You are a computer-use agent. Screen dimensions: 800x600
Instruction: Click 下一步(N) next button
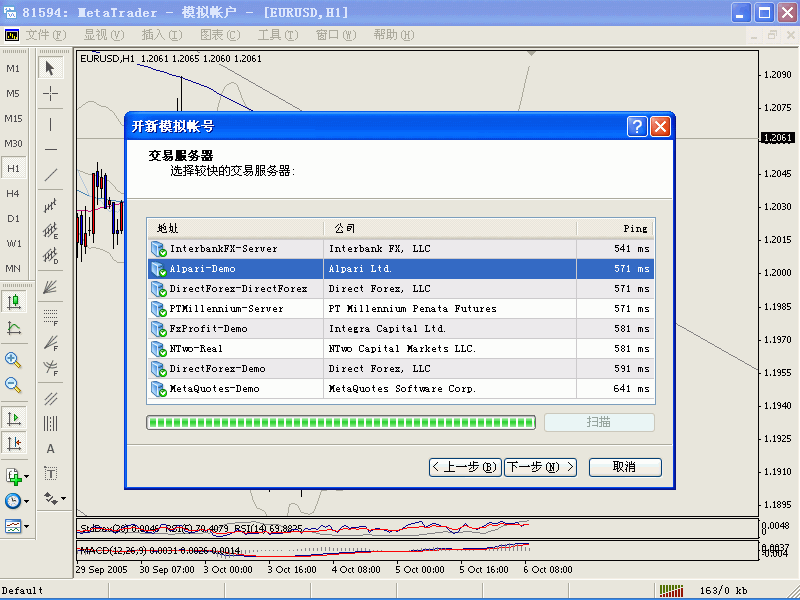[540, 467]
